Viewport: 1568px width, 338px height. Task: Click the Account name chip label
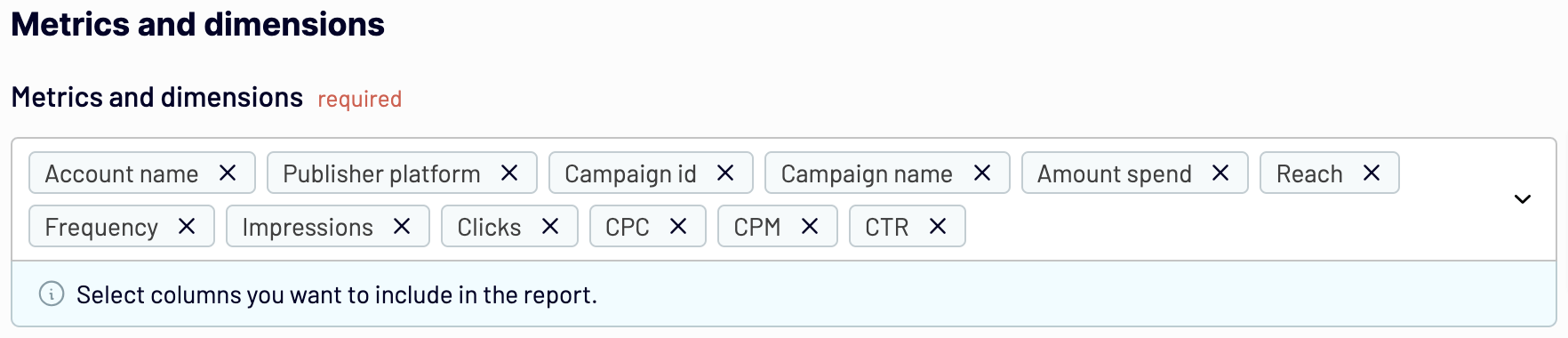(122, 173)
